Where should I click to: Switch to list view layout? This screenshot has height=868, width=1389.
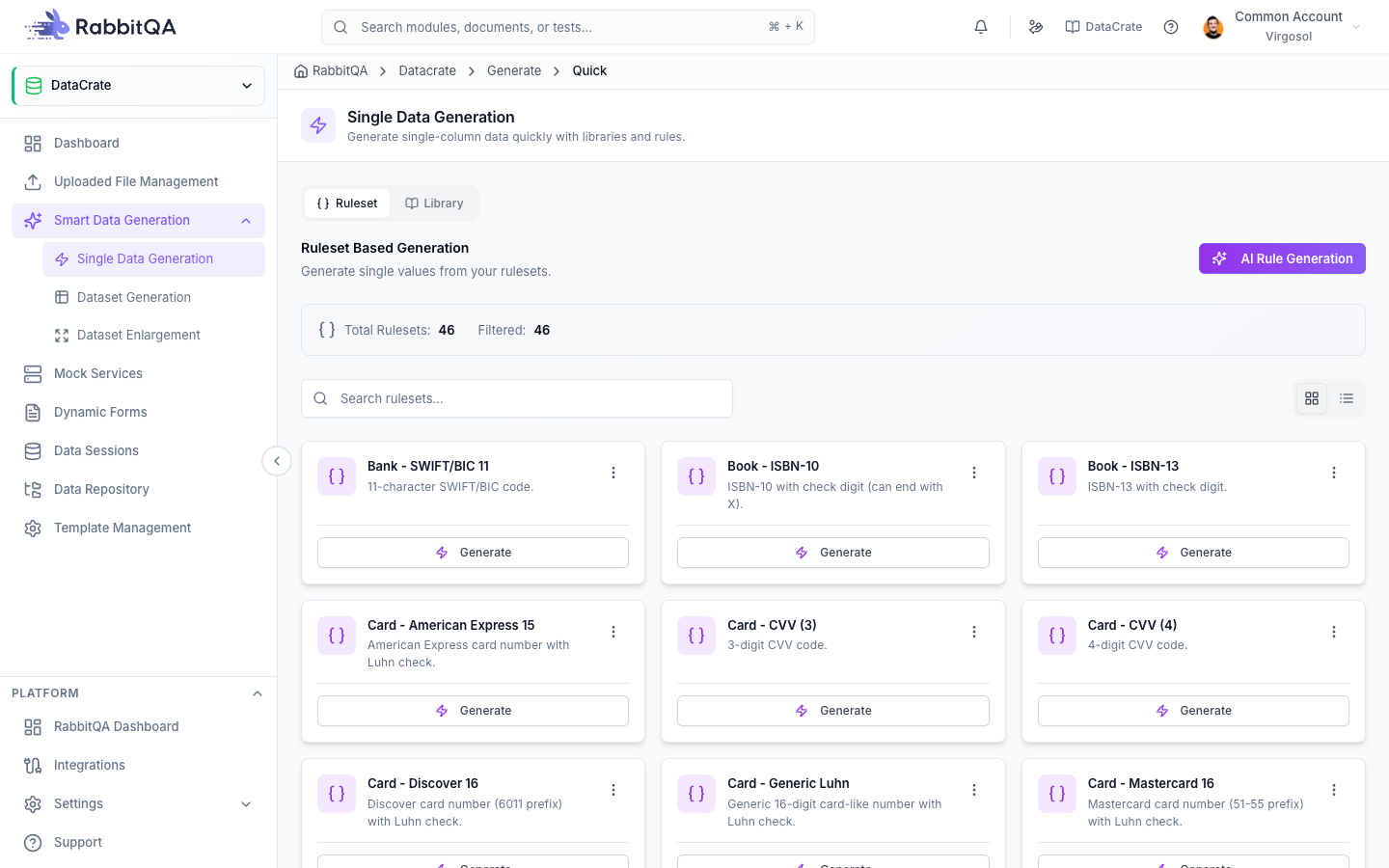pos(1347,398)
